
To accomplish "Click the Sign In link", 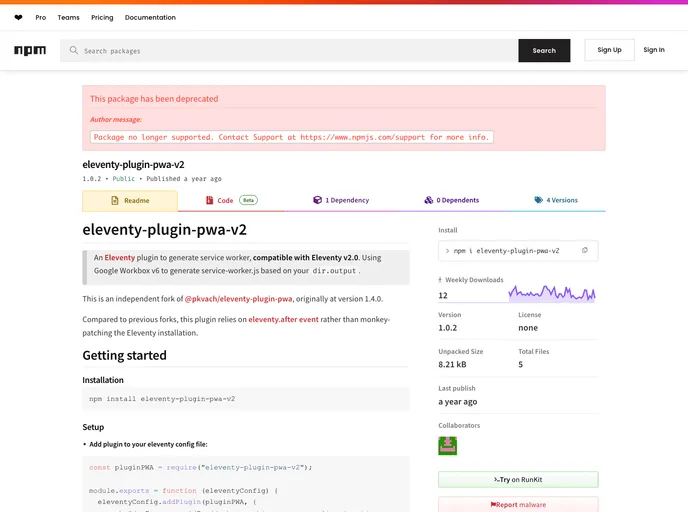I will pyautogui.click(x=654, y=50).
